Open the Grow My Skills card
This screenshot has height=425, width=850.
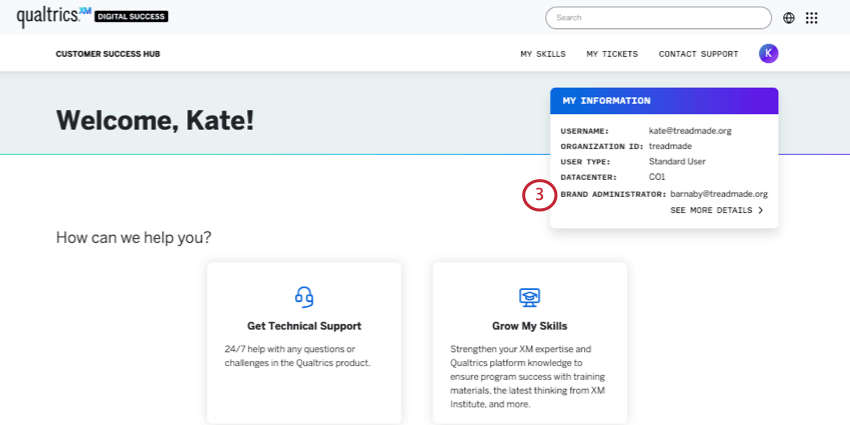click(x=530, y=343)
